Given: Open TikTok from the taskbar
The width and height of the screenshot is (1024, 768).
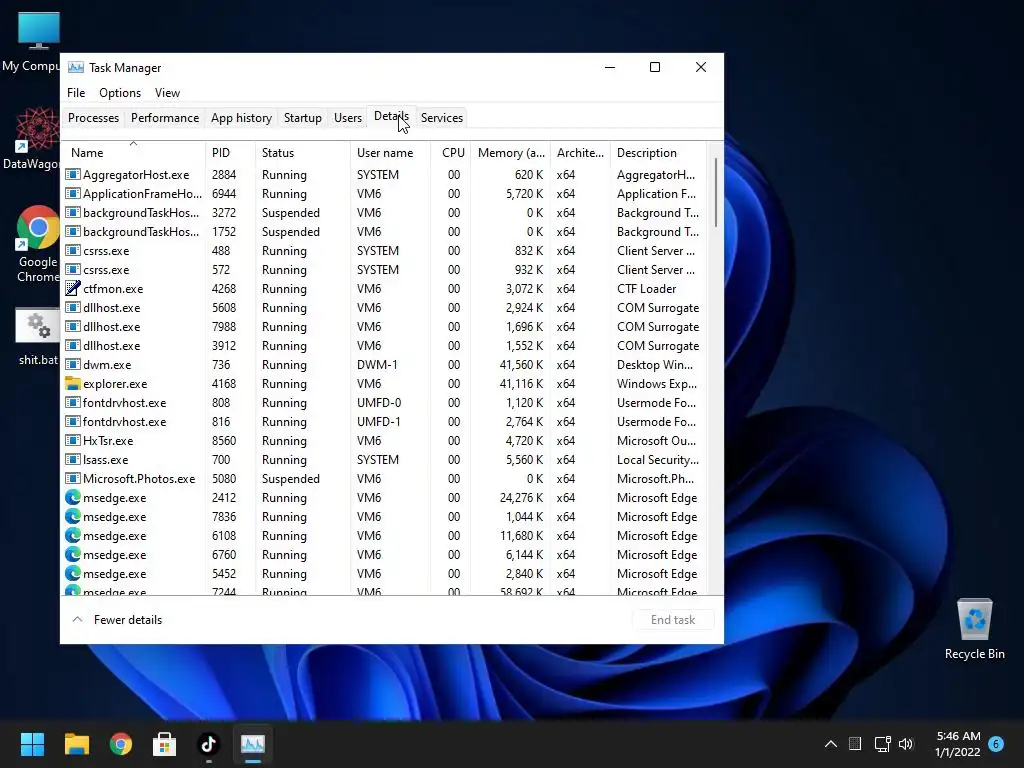Looking at the screenshot, I should coord(208,744).
